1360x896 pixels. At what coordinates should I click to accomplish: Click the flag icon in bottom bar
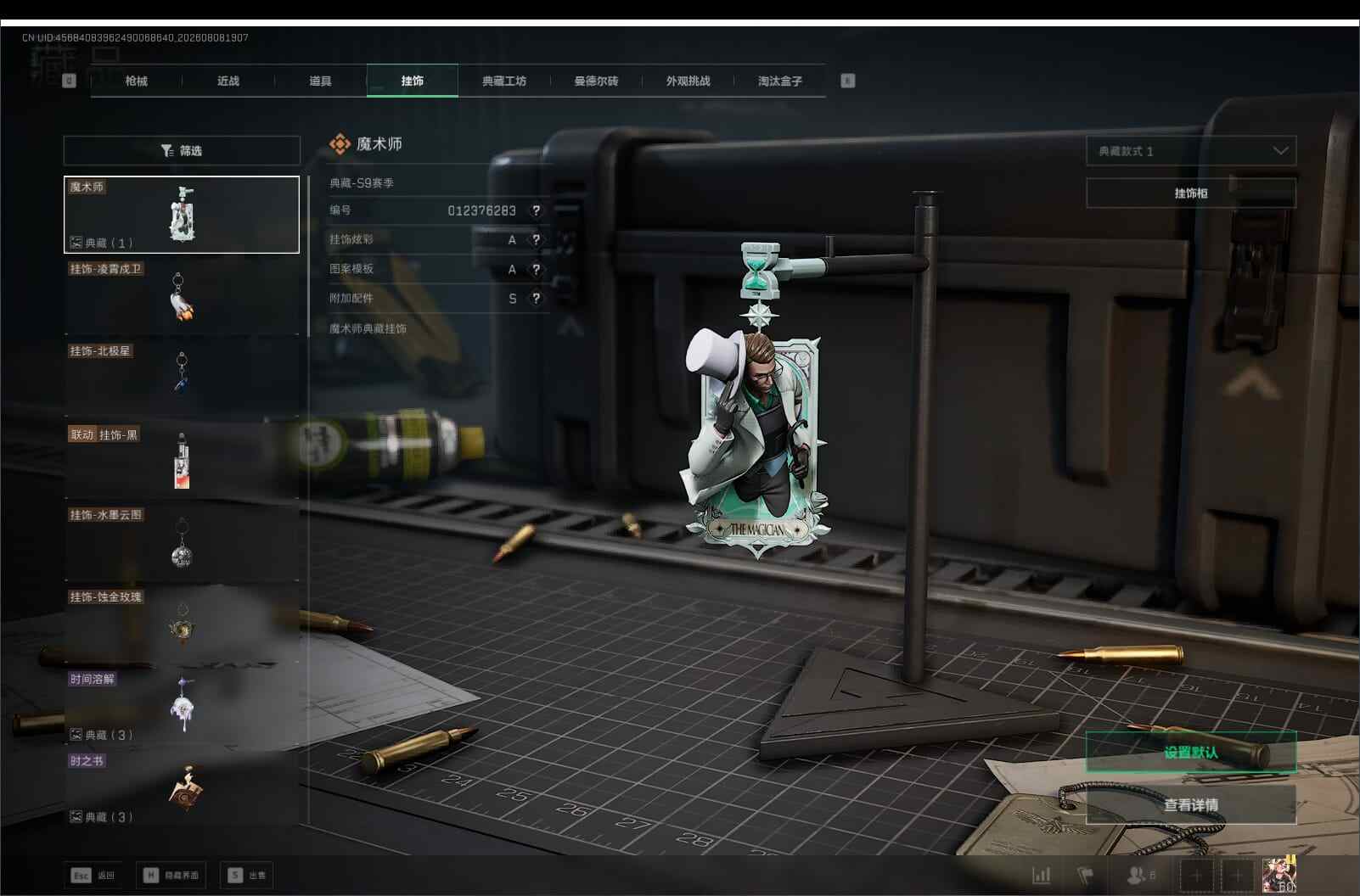1085,875
